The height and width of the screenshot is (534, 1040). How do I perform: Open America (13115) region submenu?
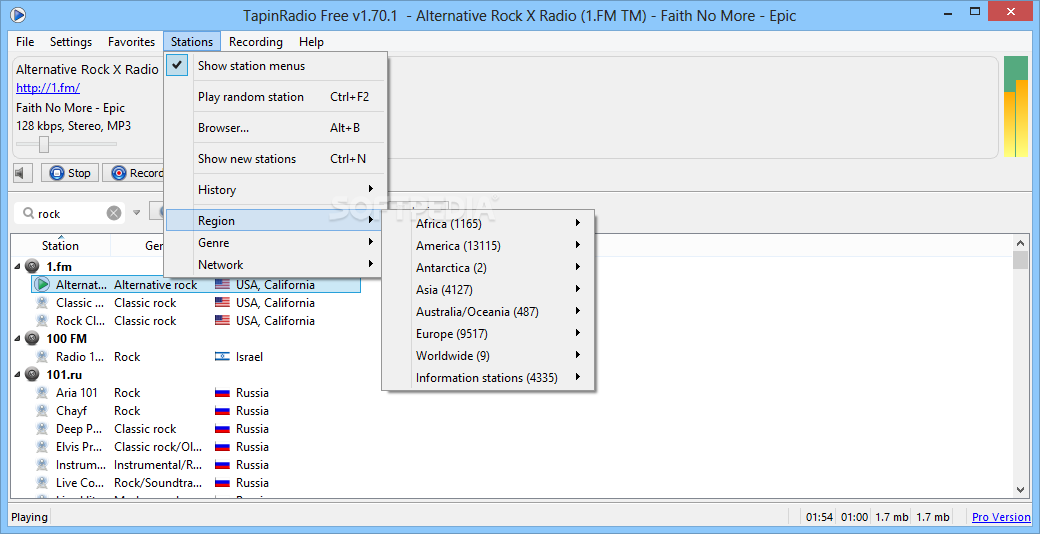[488, 245]
